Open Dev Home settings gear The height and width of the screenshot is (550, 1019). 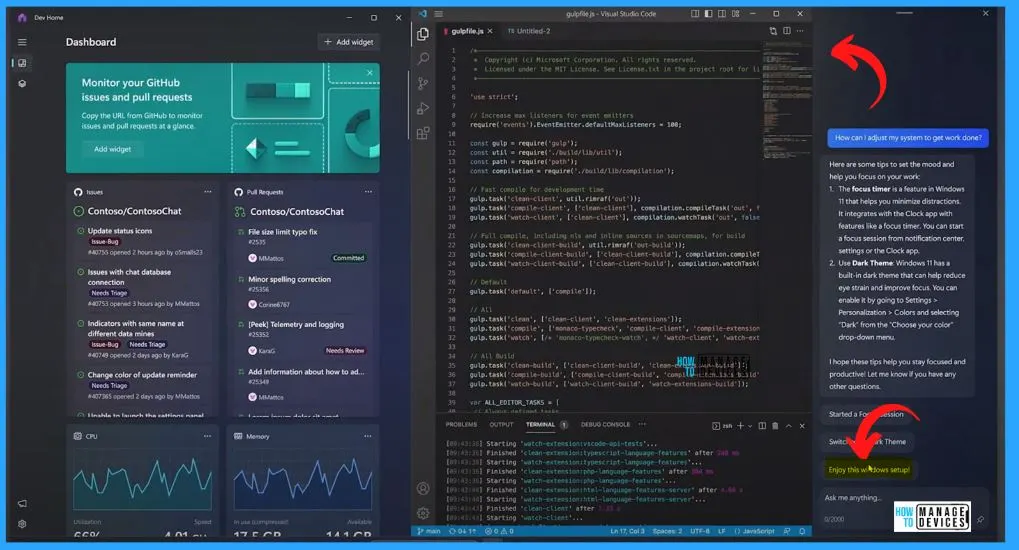point(22,524)
